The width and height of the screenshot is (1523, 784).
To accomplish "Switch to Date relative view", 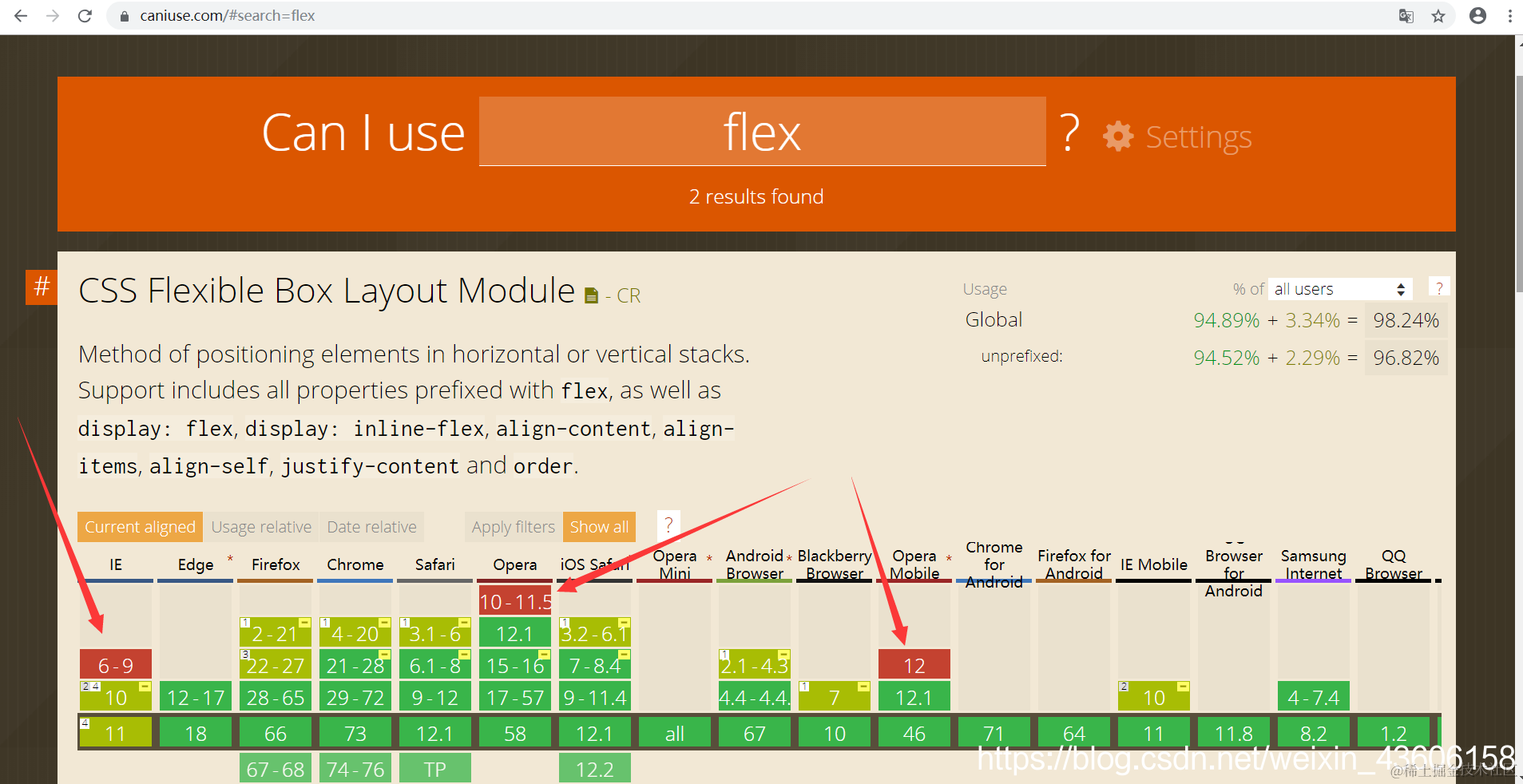I will click(x=371, y=527).
